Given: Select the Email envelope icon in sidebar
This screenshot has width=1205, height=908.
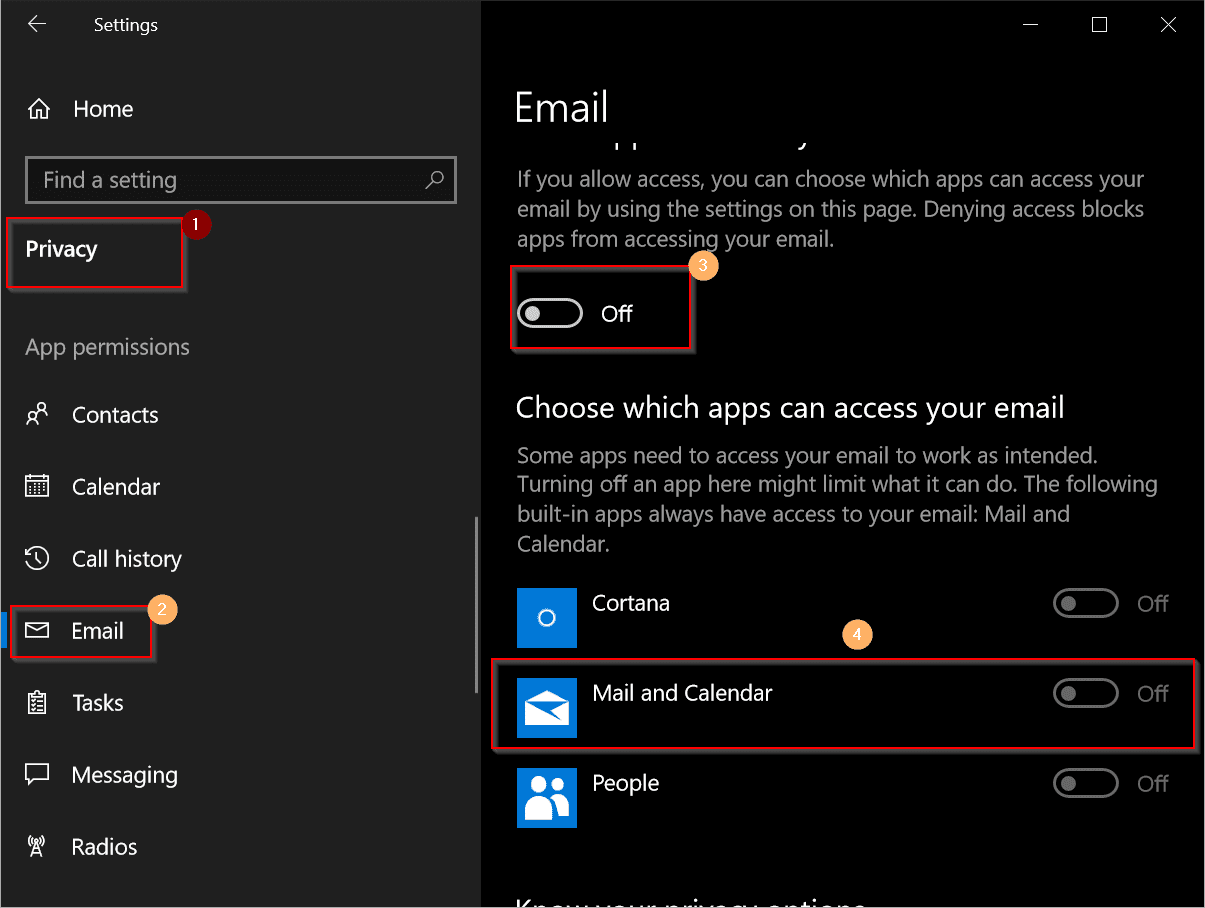Looking at the screenshot, I should pyautogui.click(x=38, y=631).
